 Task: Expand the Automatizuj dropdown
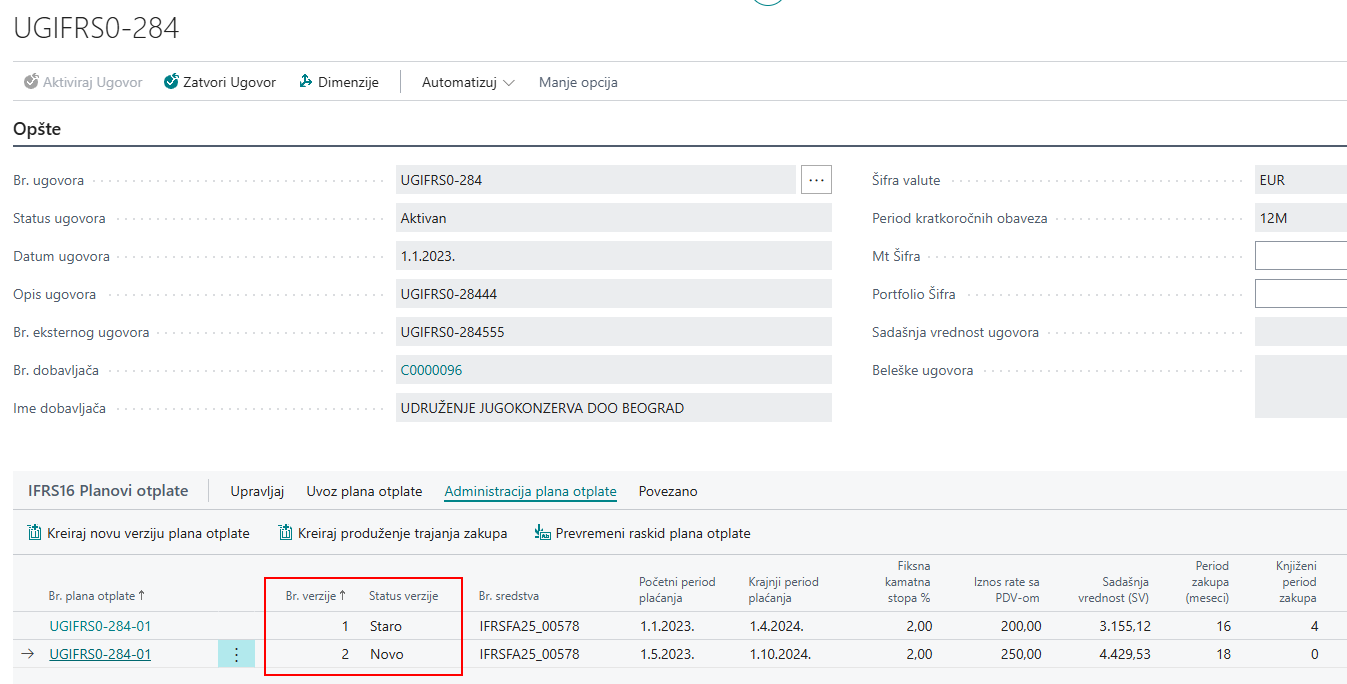tap(468, 82)
